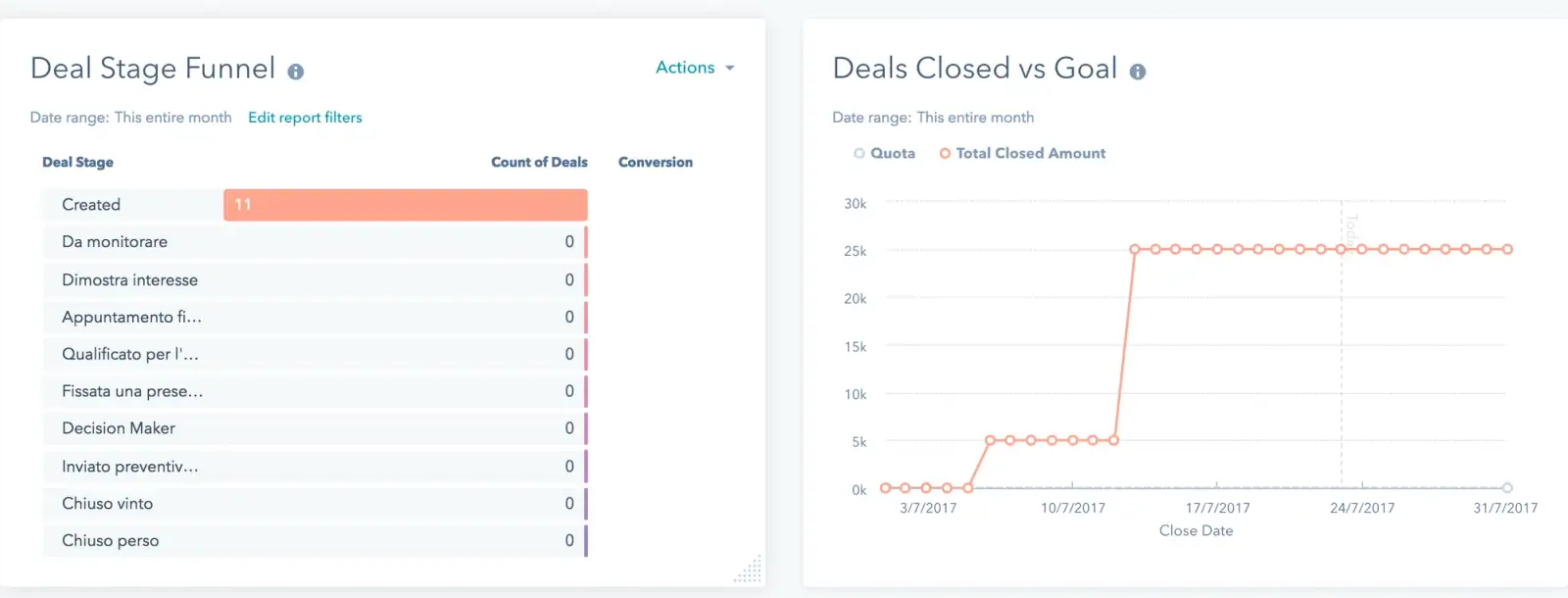Viewport: 1568px width, 598px height.
Task: Click the resize handle on the funnel report
Action: (x=750, y=569)
